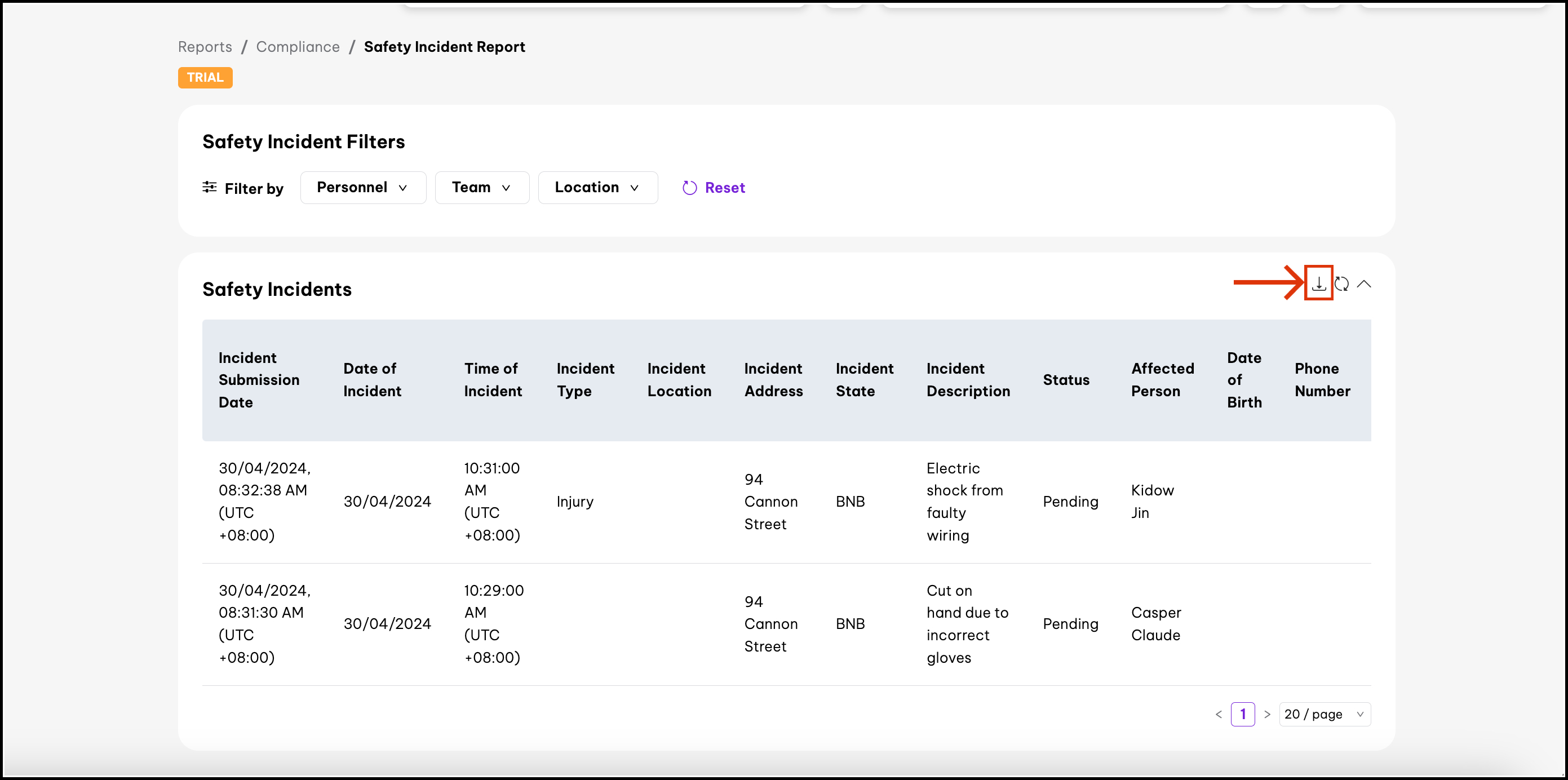Click the Safety Incidents heading

[x=277, y=290]
